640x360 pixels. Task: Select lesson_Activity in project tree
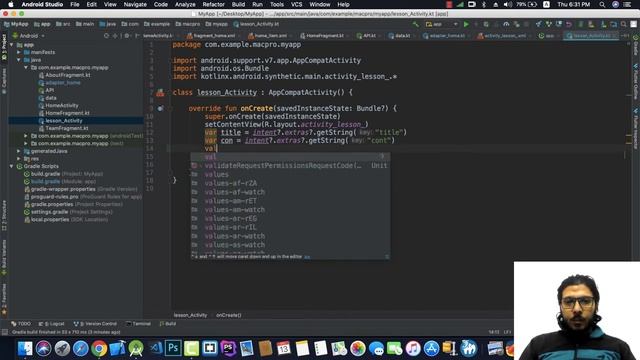pos(60,121)
